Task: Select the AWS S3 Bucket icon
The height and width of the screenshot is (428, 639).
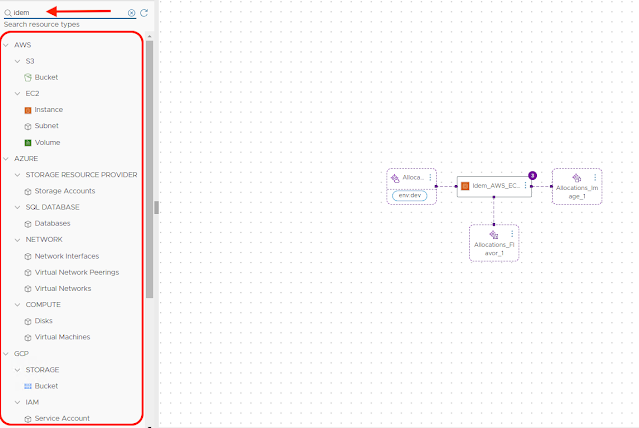Action: coord(28,77)
